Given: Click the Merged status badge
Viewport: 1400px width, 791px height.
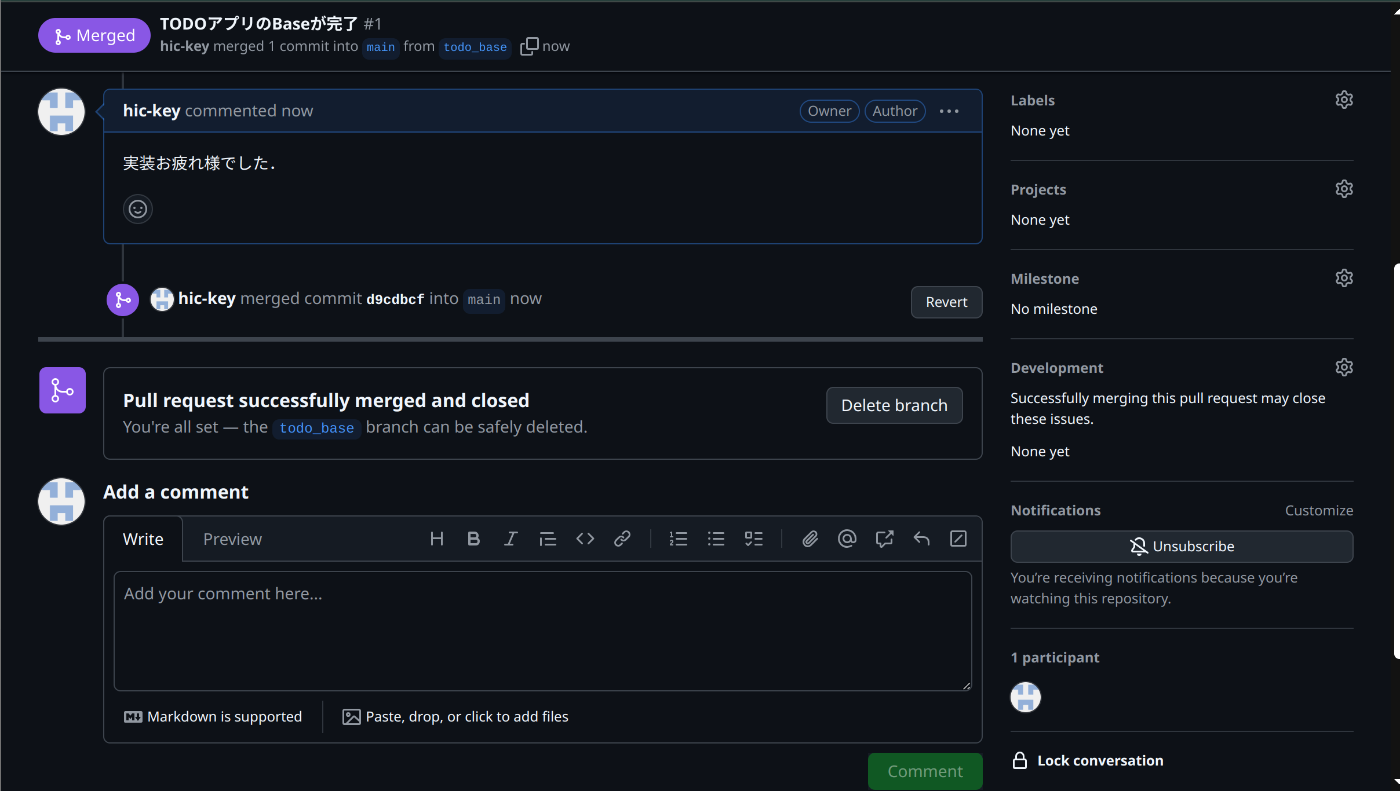Looking at the screenshot, I should pos(94,35).
